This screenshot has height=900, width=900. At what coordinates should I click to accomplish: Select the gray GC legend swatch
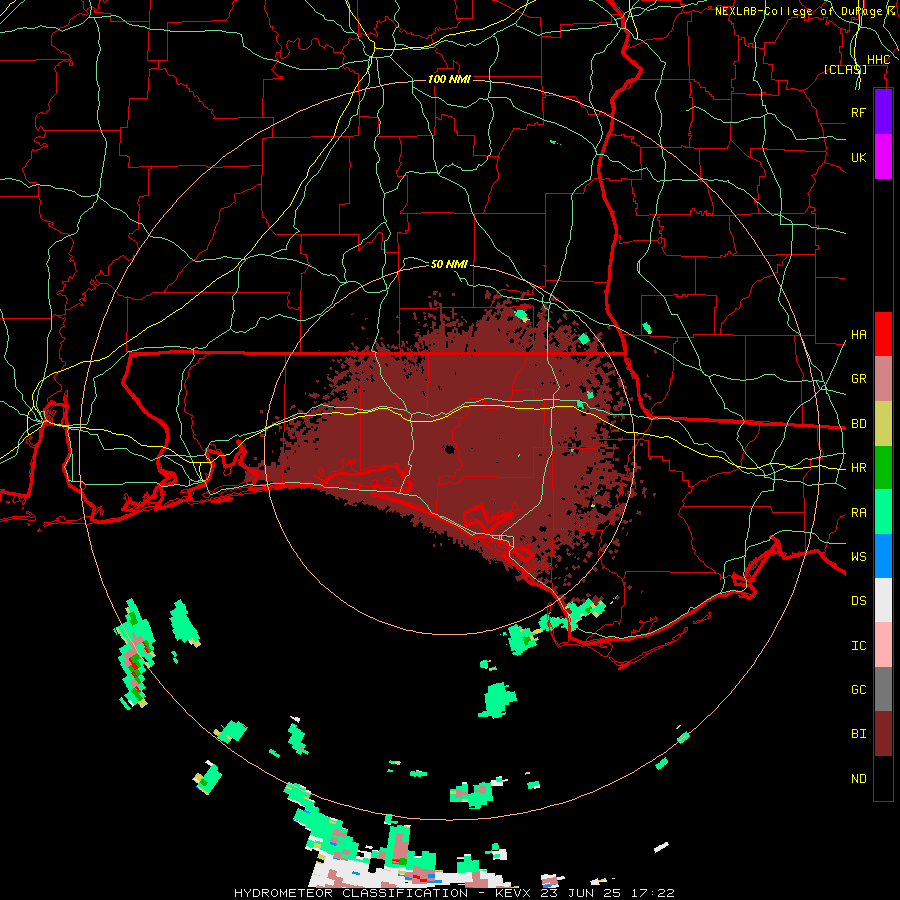pos(883,689)
